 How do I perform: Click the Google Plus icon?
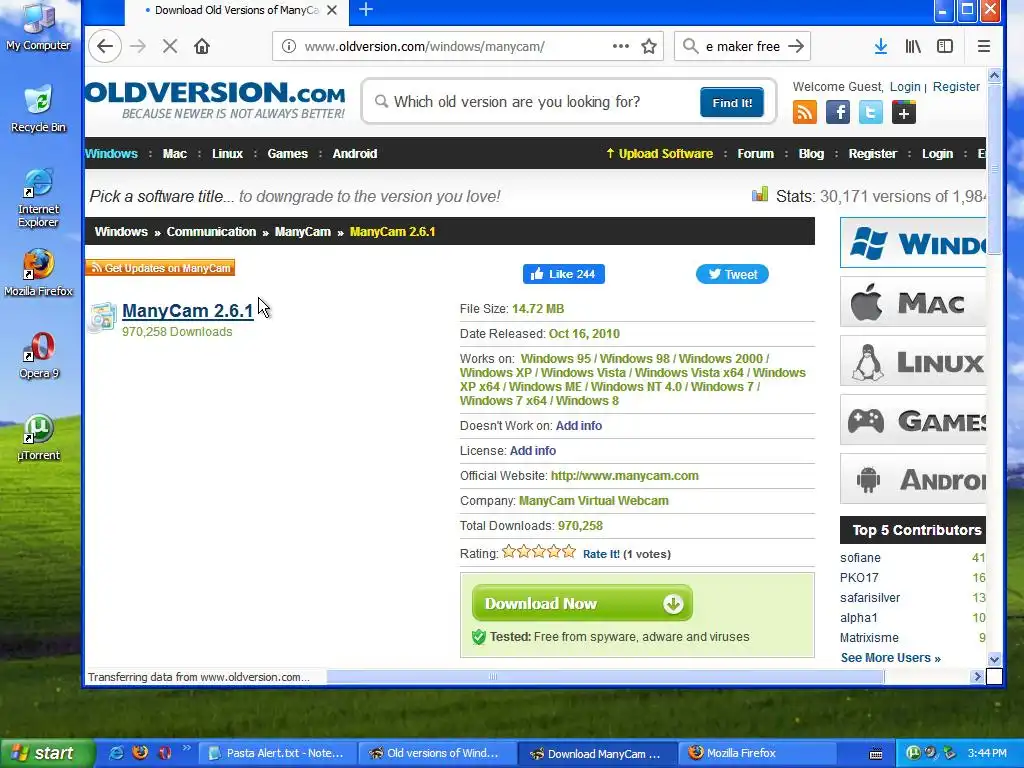(x=904, y=112)
